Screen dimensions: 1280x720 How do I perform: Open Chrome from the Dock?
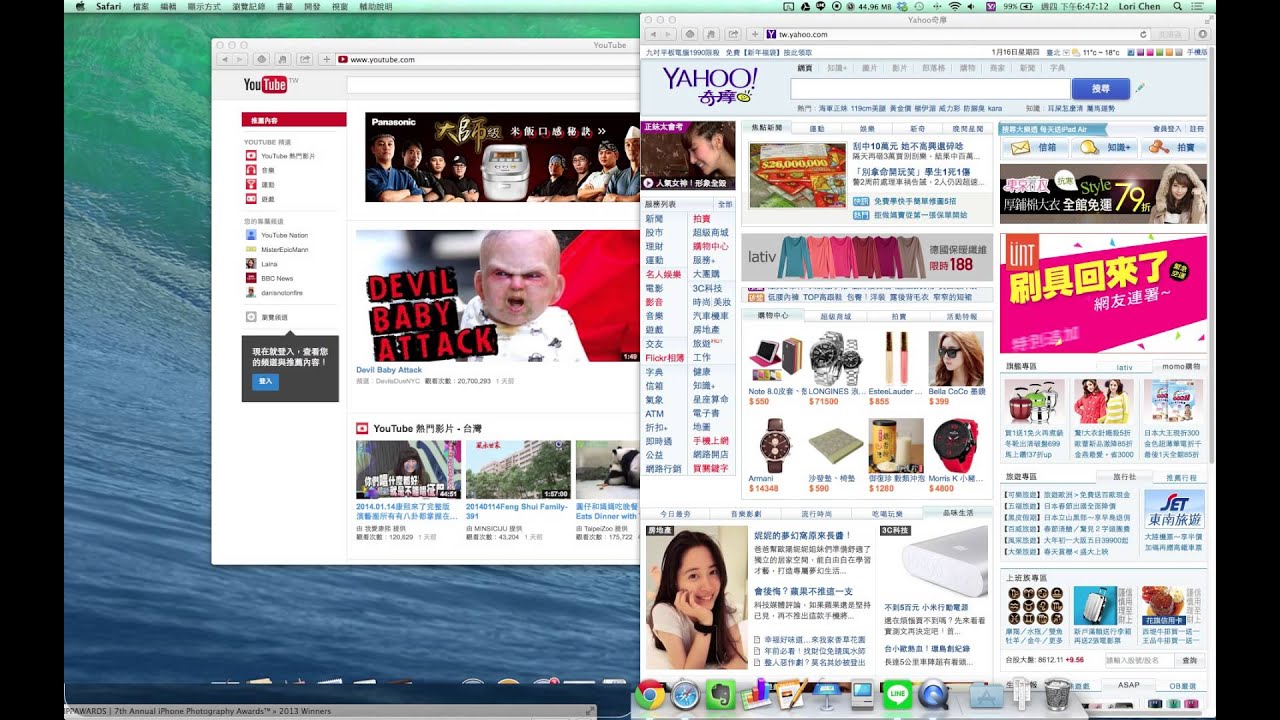[650, 695]
